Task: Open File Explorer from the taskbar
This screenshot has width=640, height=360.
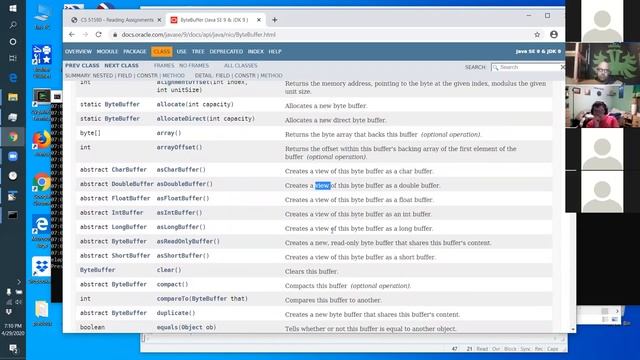Action: (13, 97)
